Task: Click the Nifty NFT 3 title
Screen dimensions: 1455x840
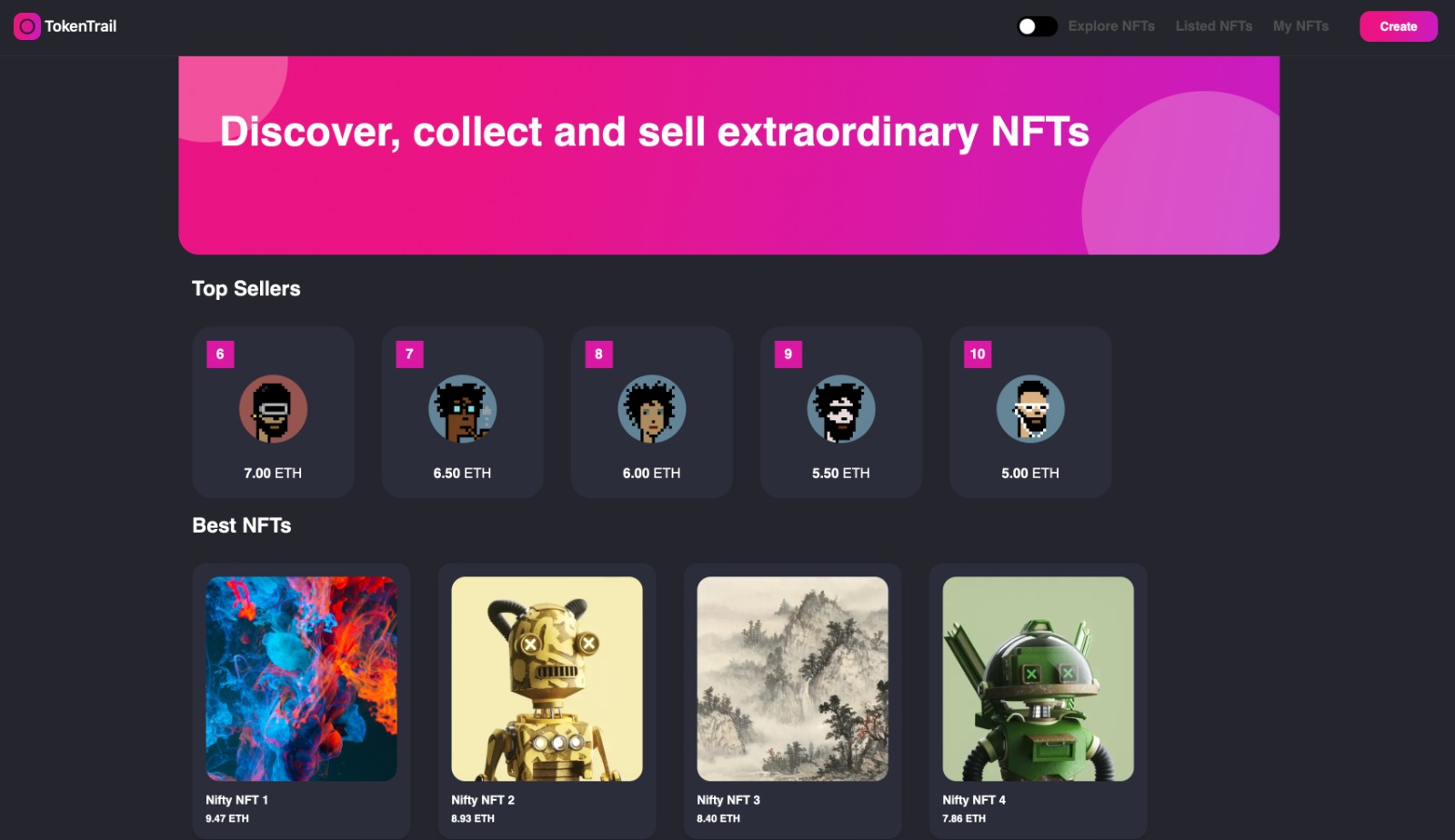Action: click(x=728, y=800)
